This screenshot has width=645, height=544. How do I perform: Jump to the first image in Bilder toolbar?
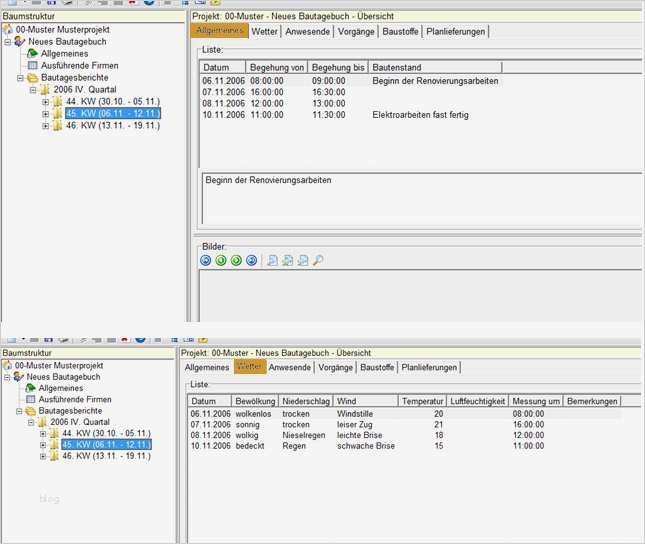pos(206,260)
